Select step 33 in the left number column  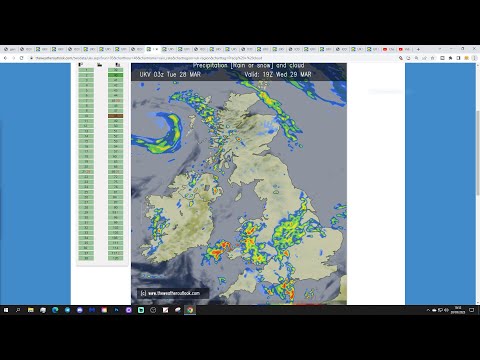pyautogui.click(x=86, y=233)
